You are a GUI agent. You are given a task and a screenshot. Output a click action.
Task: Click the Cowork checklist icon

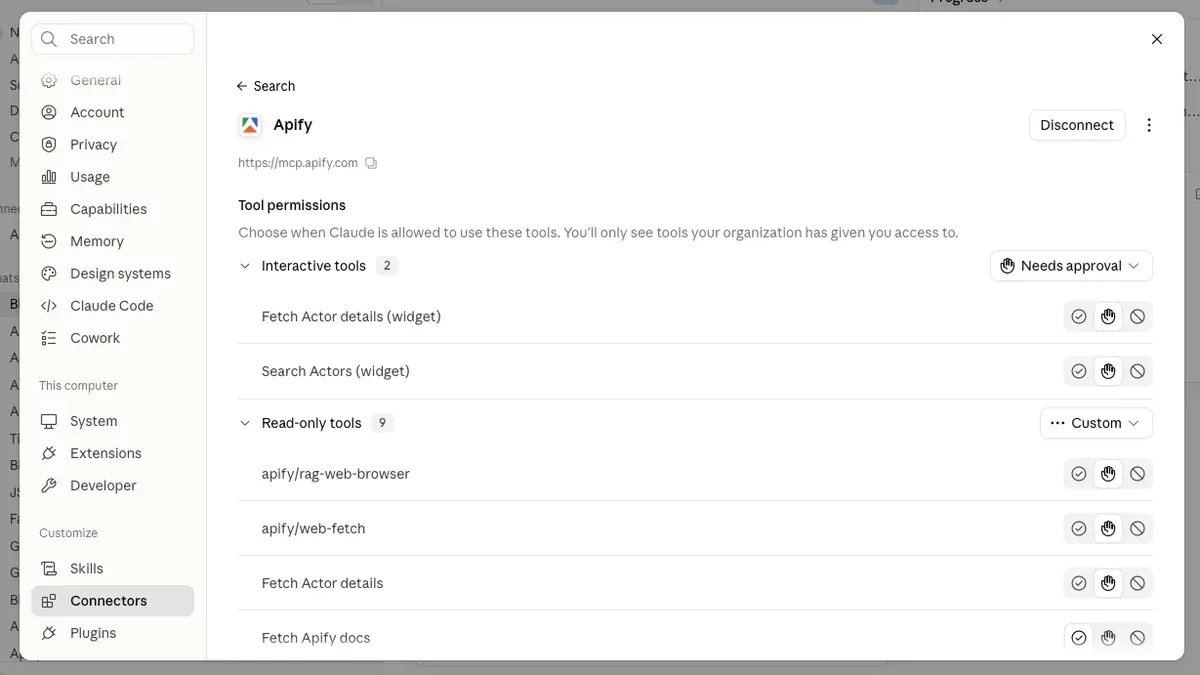click(x=49, y=338)
